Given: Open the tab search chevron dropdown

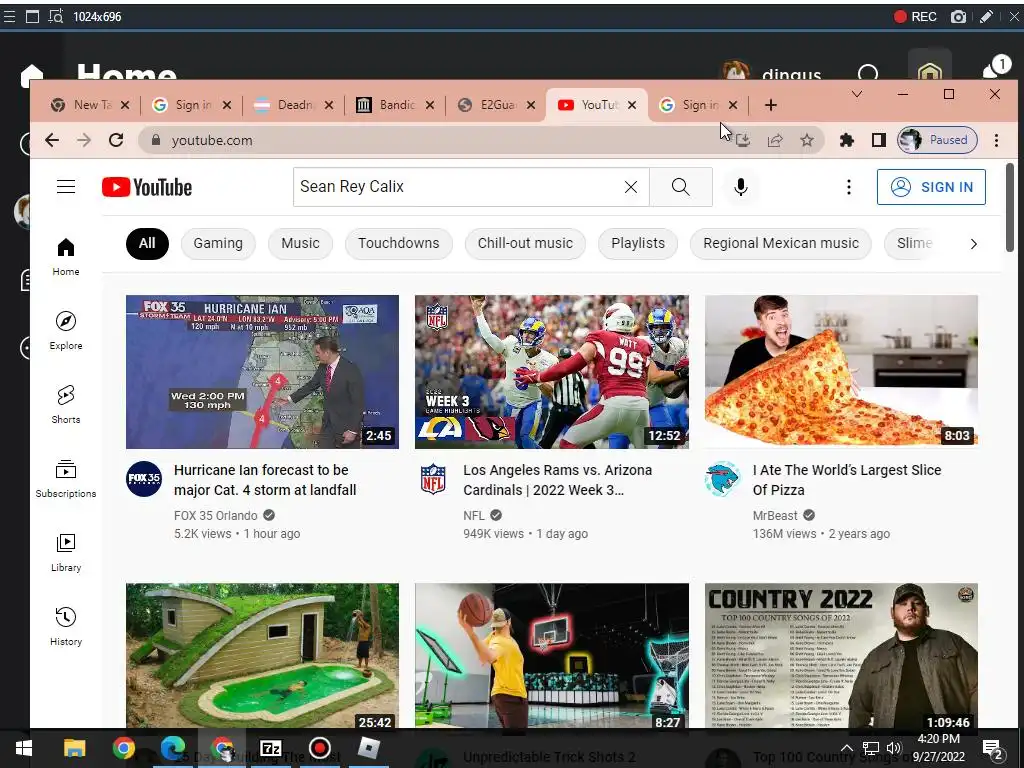Looking at the screenshot, I should click(x=857, y=95).
